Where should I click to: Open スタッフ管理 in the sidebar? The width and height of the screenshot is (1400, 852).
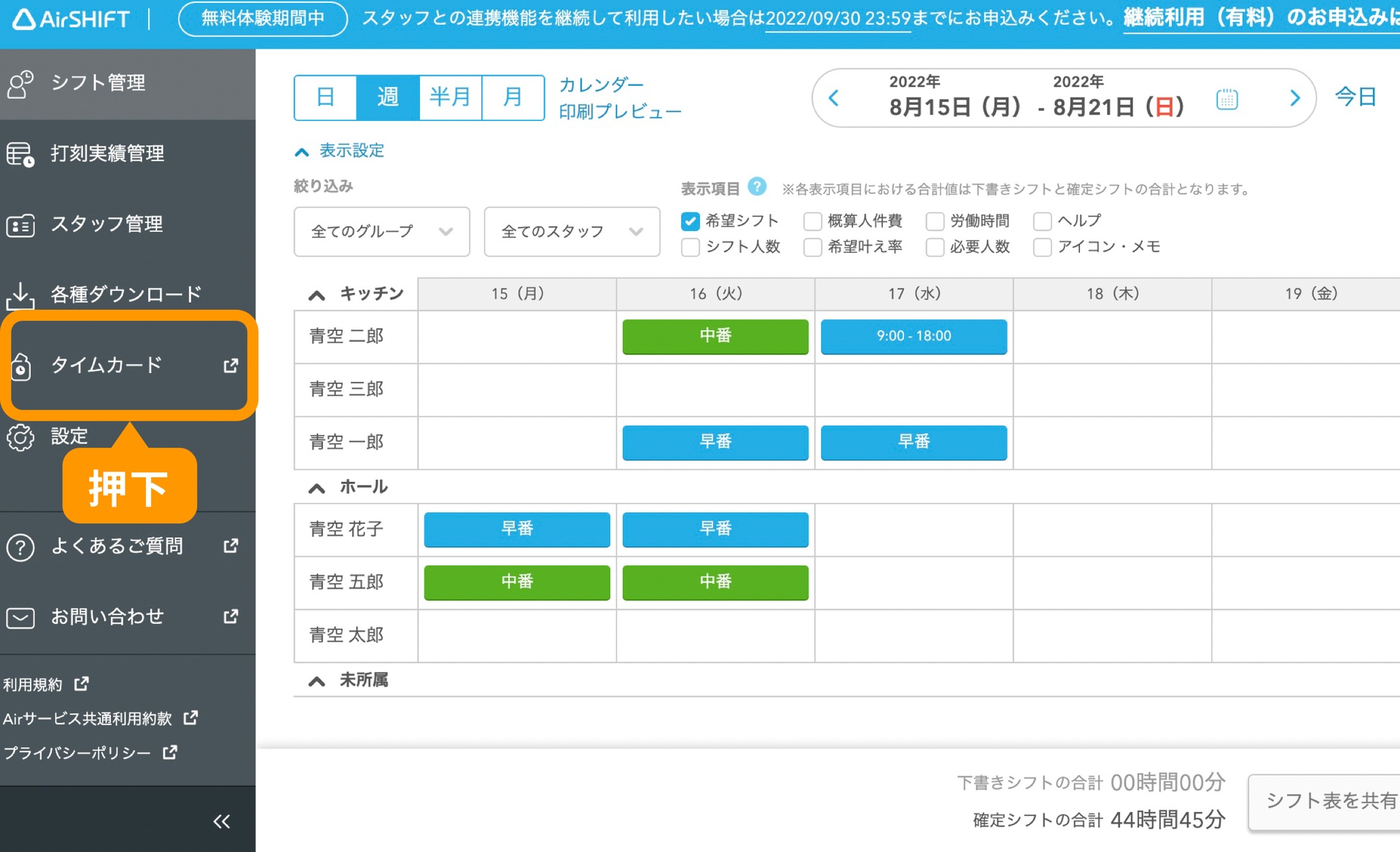106,224
